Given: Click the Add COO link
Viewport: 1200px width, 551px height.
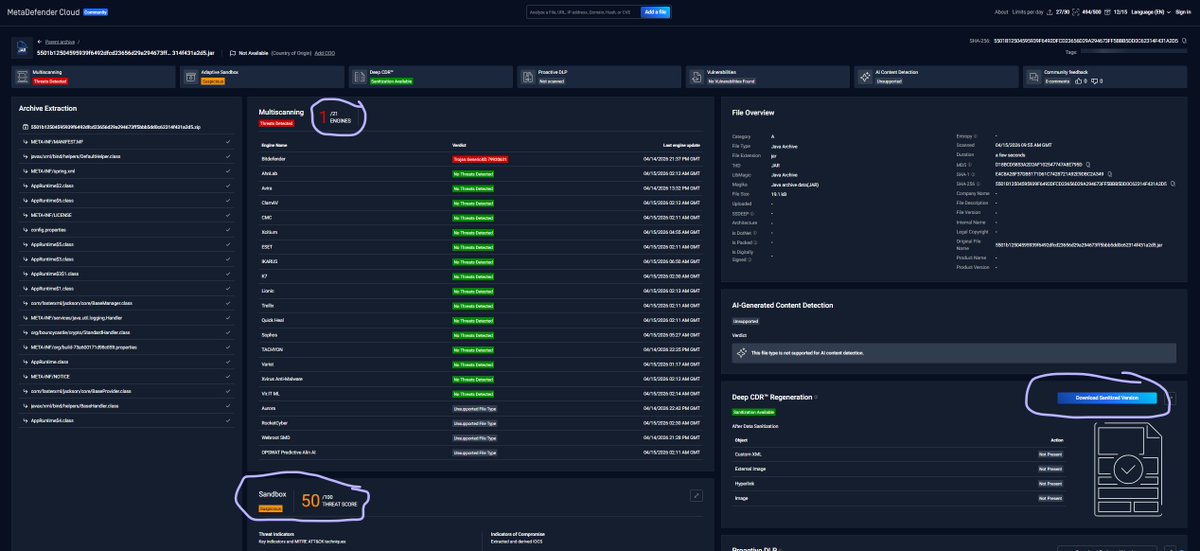Looking at the screenshot, I should [x=325, y=52].
